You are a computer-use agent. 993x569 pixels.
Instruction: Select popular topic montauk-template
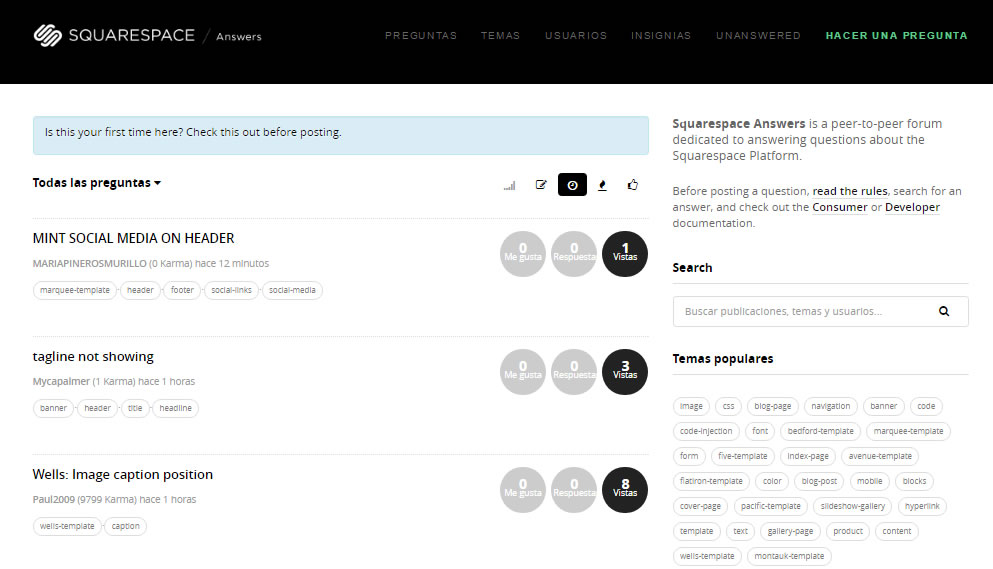[789, 556]
